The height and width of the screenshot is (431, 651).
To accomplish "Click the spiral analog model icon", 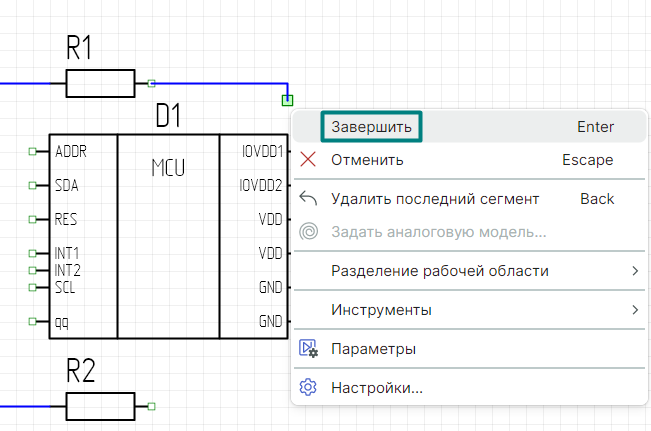I will (309, 232).
